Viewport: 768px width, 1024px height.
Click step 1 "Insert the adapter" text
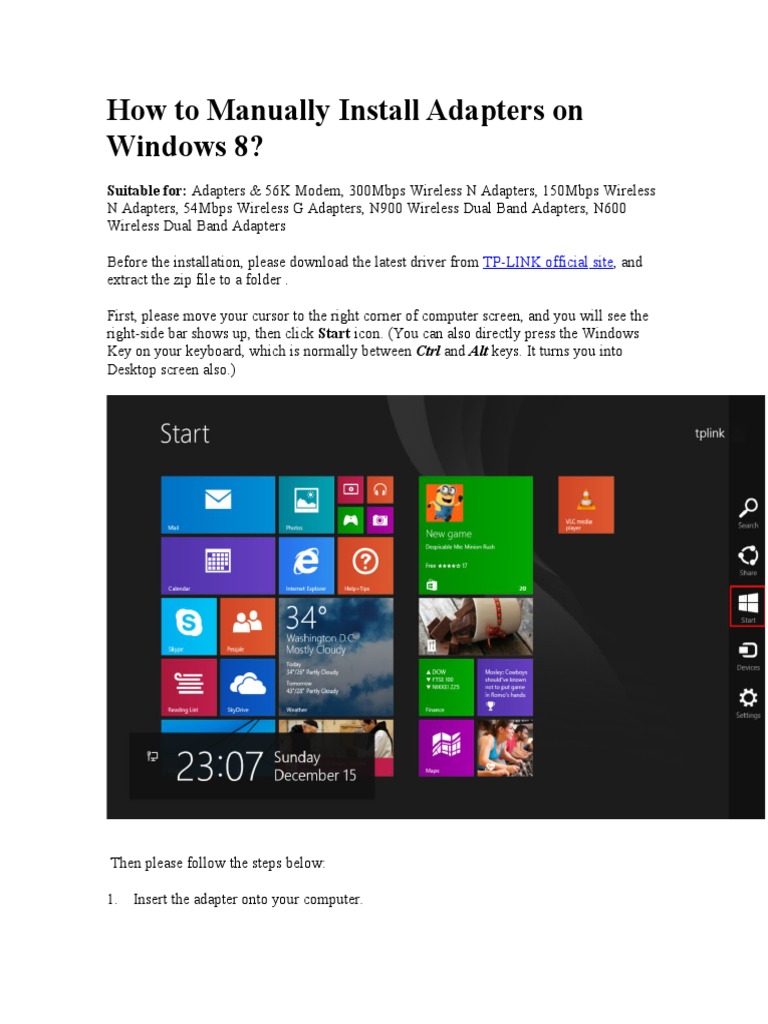click(x=248, y=899)
